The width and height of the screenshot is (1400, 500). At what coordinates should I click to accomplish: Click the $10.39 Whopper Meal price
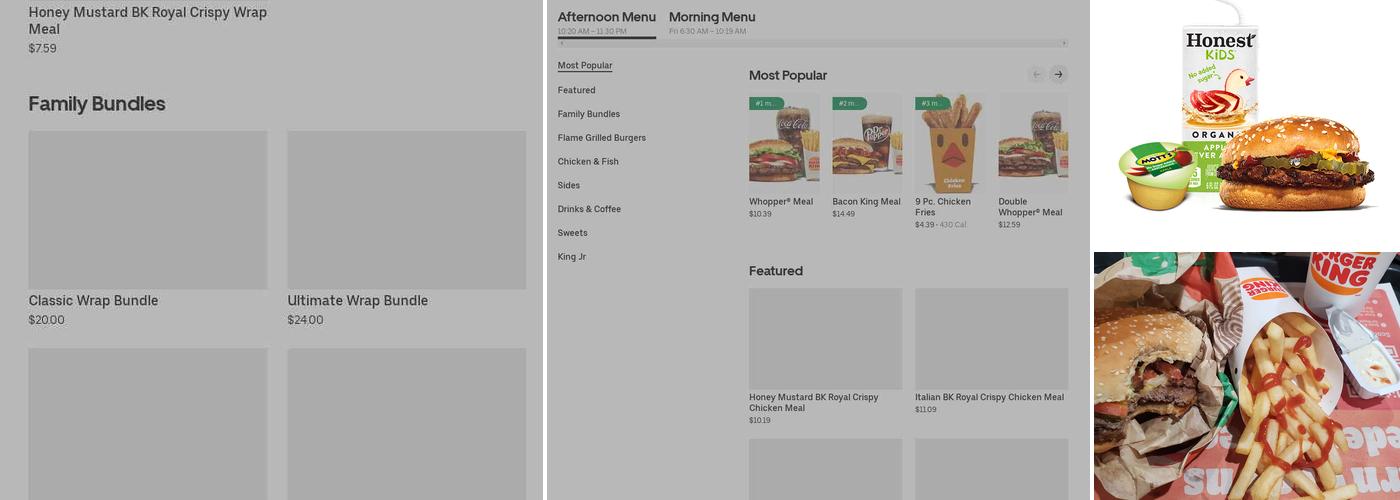[x=760, y=214]
